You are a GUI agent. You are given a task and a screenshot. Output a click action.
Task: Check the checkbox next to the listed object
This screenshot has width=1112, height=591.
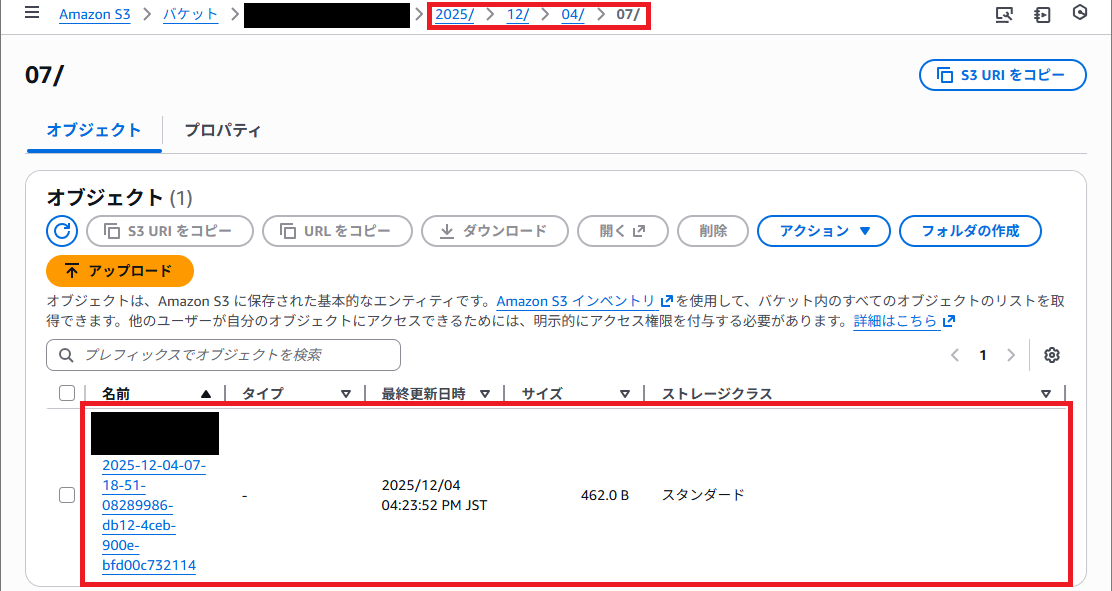point(67,494)
